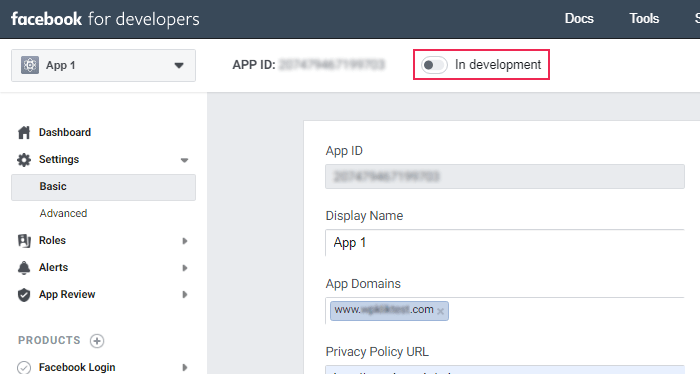This screenshot has height=374, width=700.
Task: Add a product with the plus icon
Action: click(x=97, y=341)
